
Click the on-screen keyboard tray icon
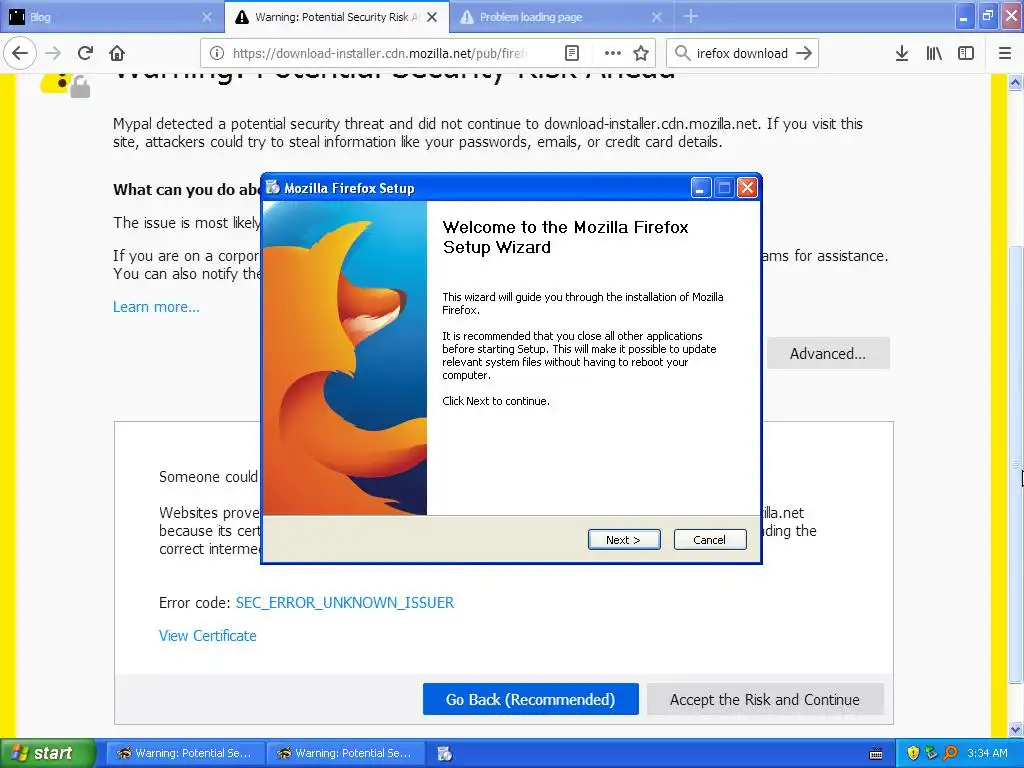[x=876, y=754]
